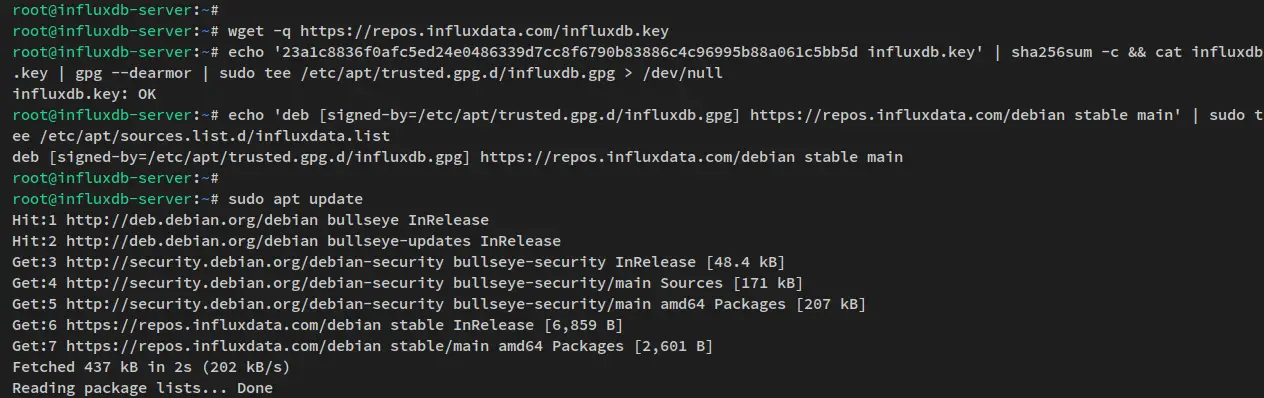The width and height of the screenshot is (1264, 398).
Task: Click the printed 'deb [signed-by=...' output line
Action: click(457, 156)
